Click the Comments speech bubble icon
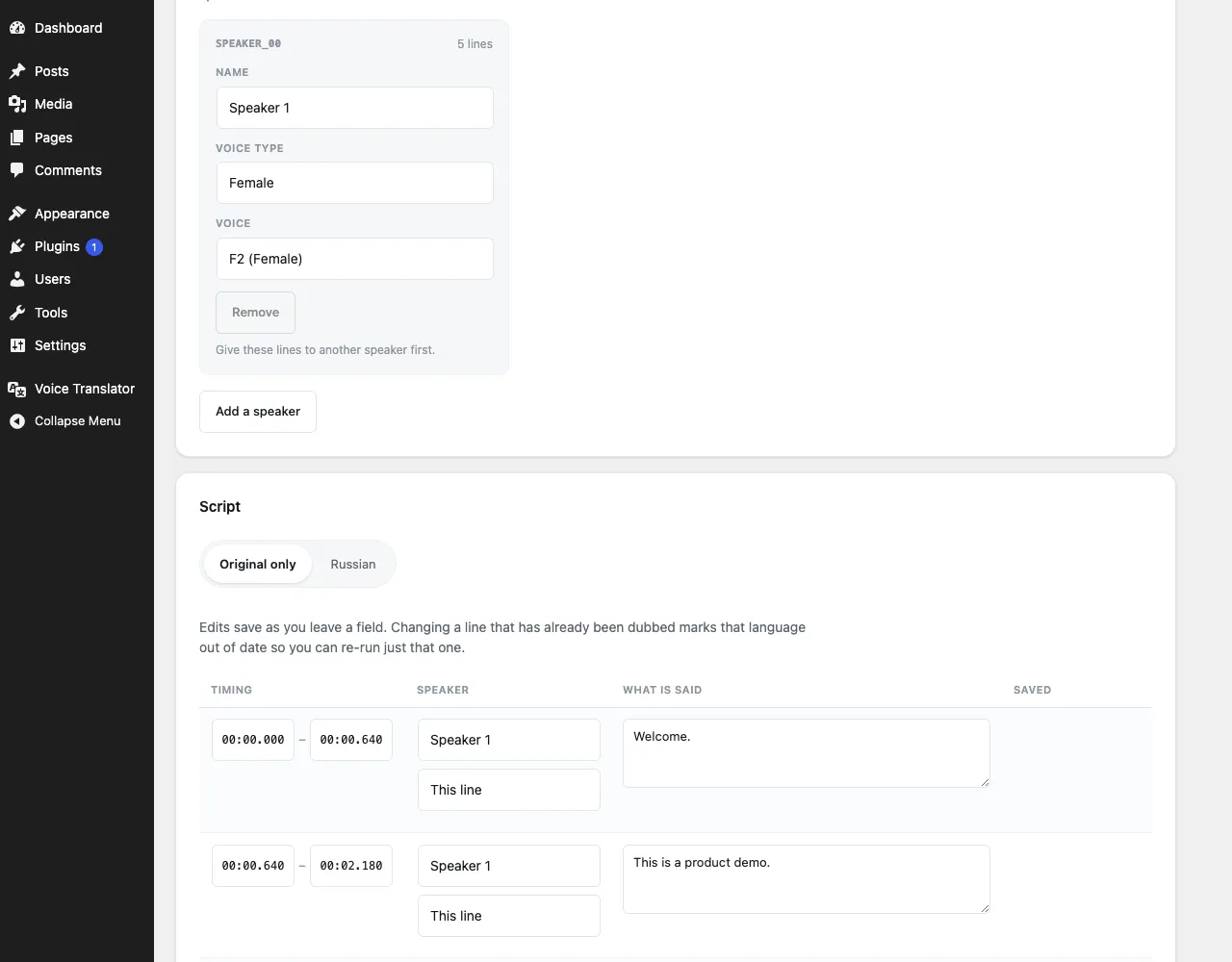The image size is (1232, 962). pos(16,170)
